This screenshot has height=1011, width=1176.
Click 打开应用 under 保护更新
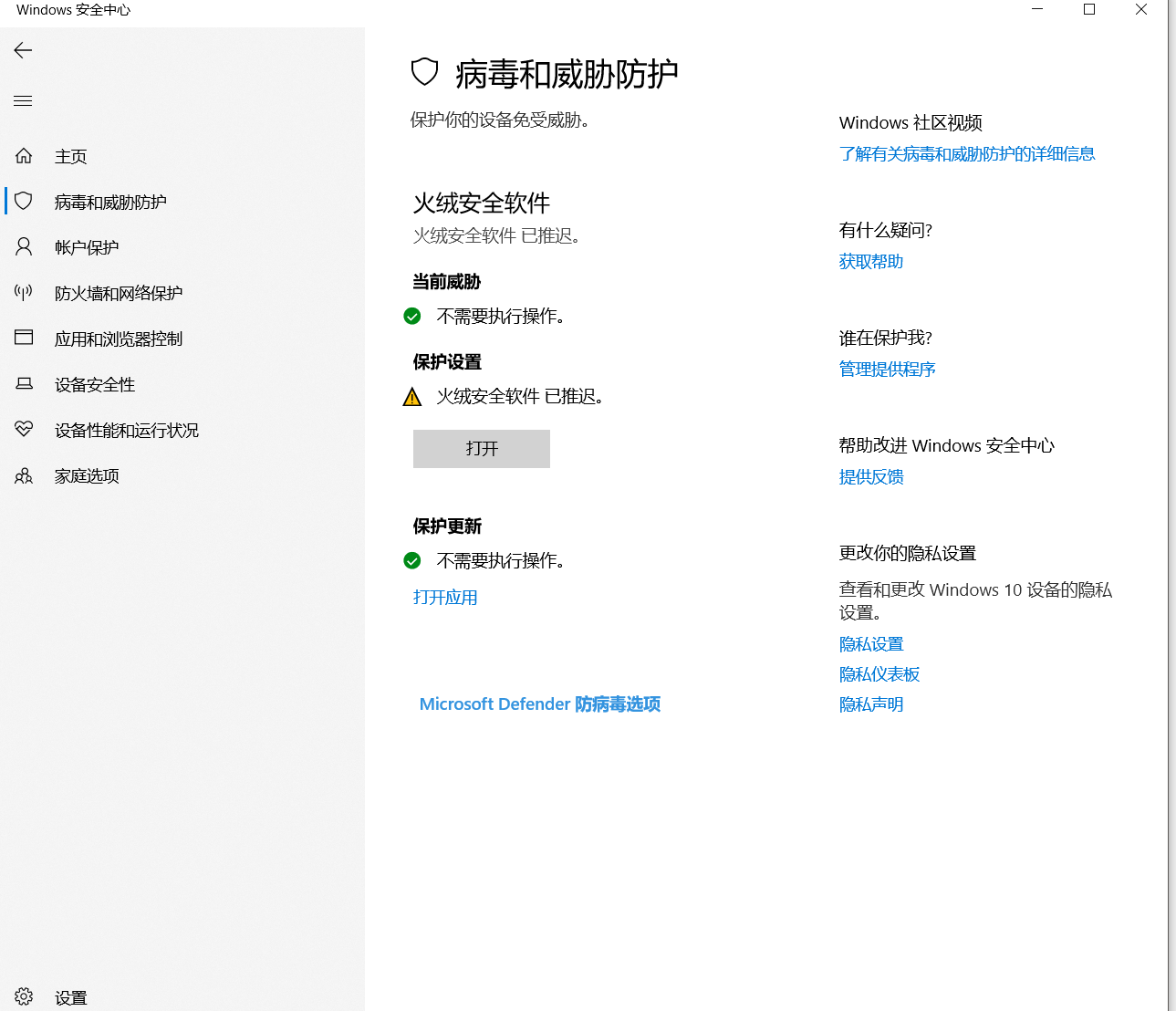[444, 597]
